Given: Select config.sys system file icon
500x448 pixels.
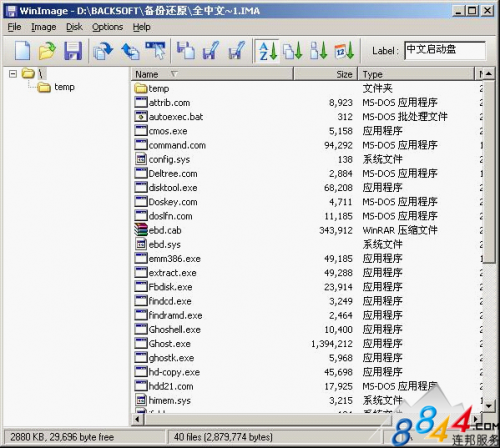Looking at the screenshot, I should (x=141, y=159).
